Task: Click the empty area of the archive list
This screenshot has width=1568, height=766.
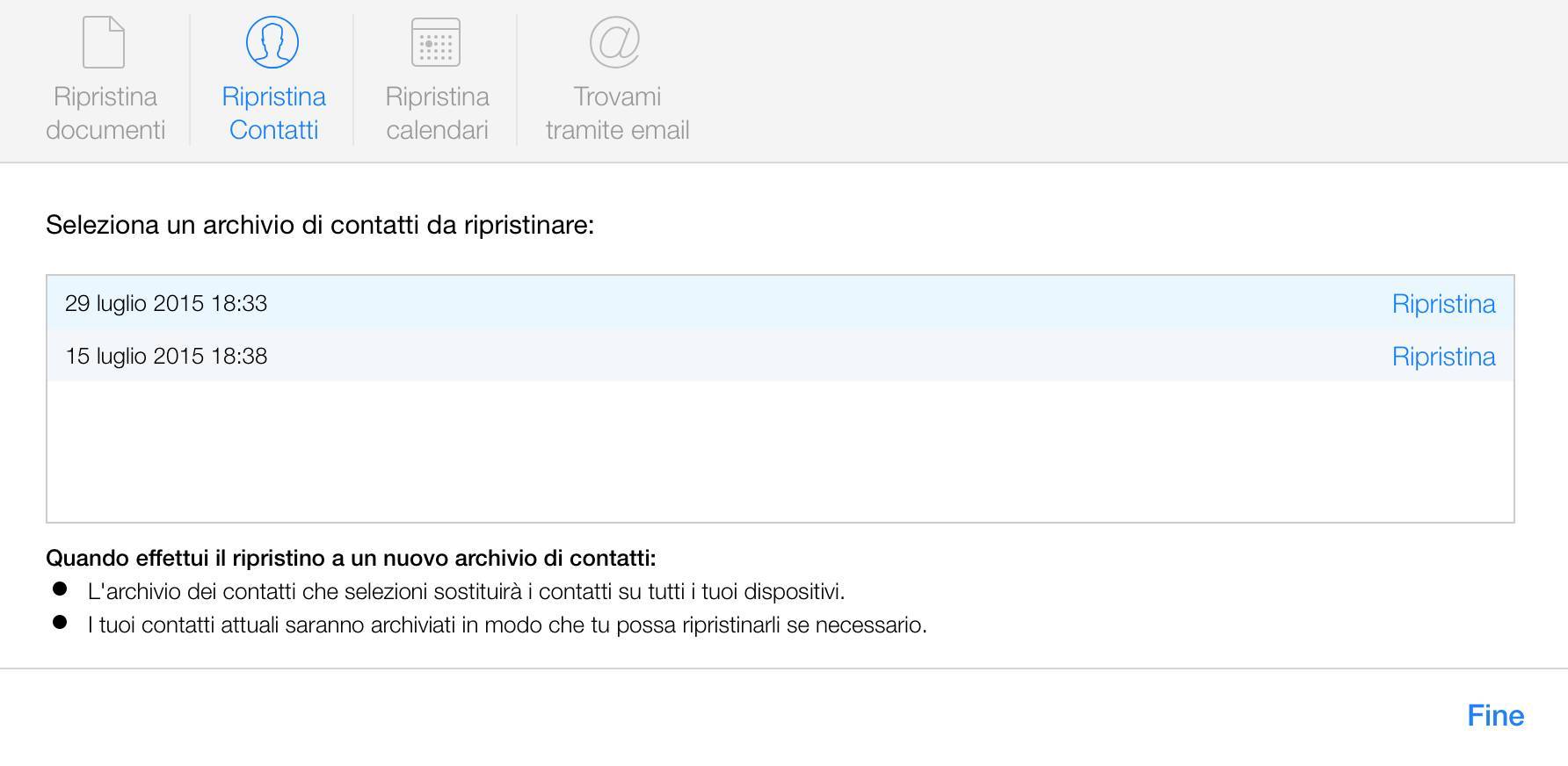Action: point(780,452)
